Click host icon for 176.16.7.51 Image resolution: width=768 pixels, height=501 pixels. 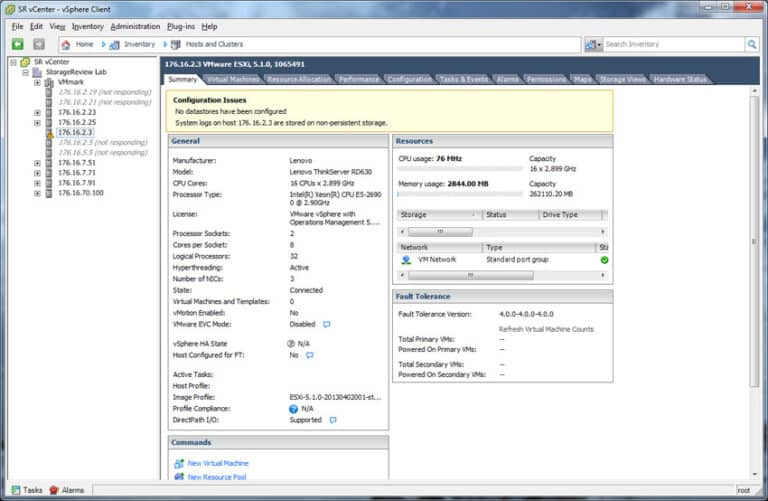pyautogui.click(x=49, y=163)
